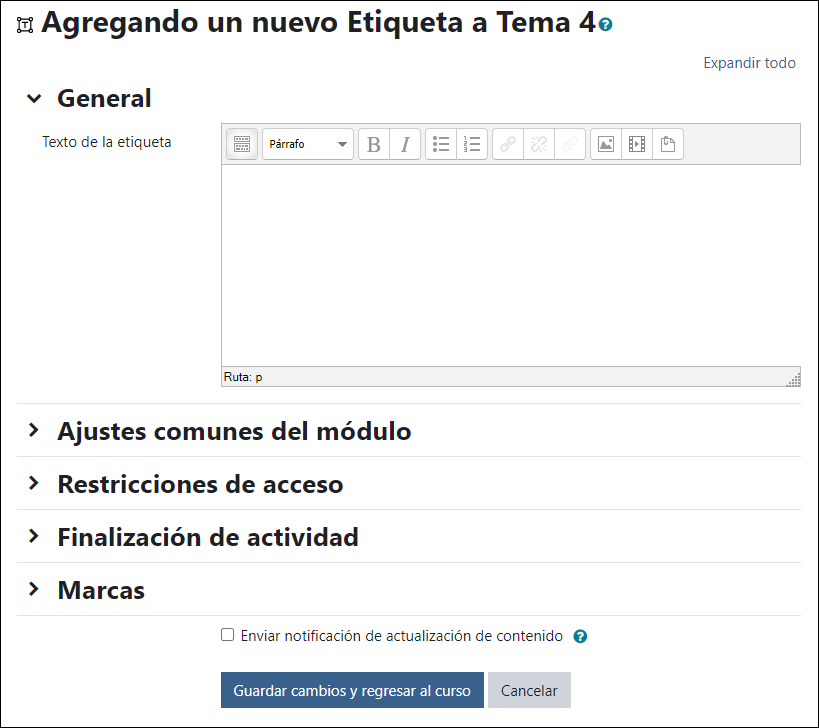819x728 pixels.
Task: Click the insert link chain icon
Action: click(508, 144)
